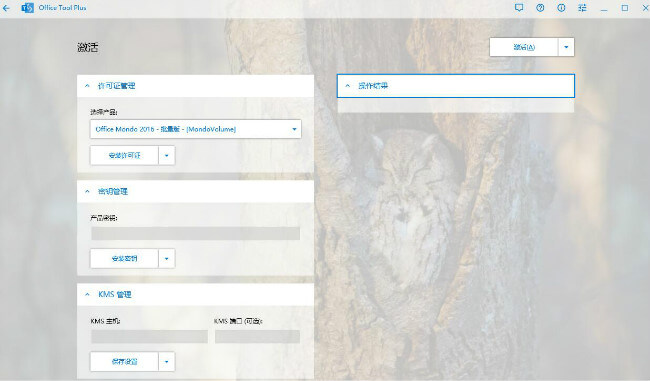Open the arrow next to 安装密钥 button

167,259
